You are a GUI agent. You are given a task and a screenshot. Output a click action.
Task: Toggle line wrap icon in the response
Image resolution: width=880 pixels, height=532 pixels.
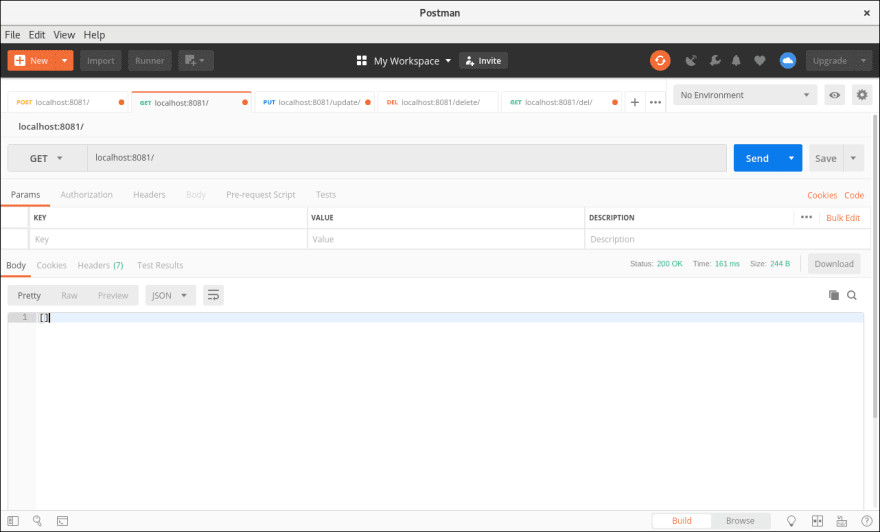[x=213, y=295]
